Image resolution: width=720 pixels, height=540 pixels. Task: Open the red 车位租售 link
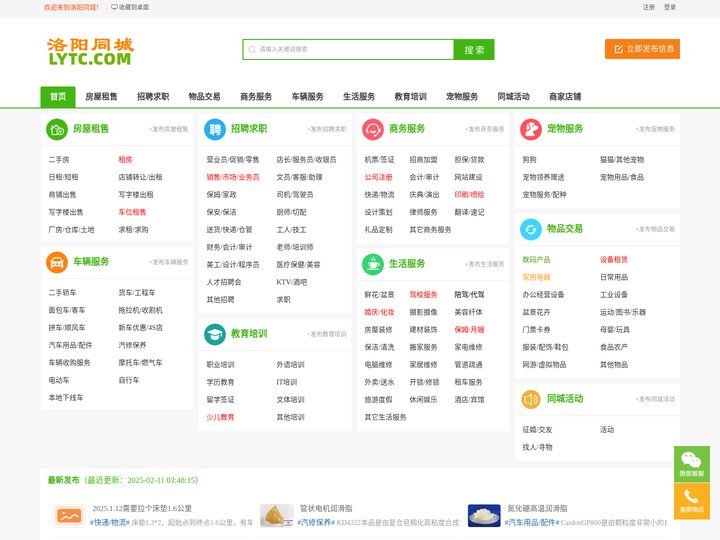pos(132,212)
